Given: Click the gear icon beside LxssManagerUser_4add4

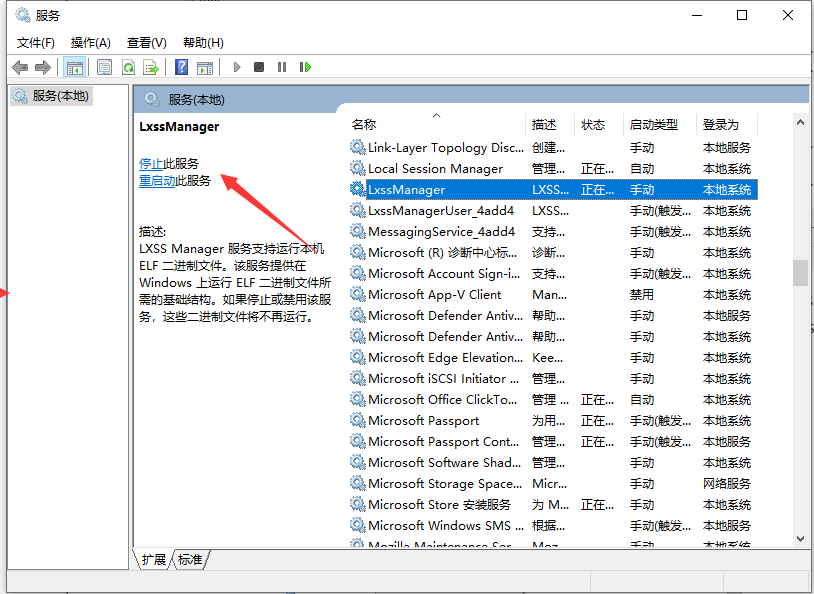Looking at the screenshot, I should [x=358, y=210].
